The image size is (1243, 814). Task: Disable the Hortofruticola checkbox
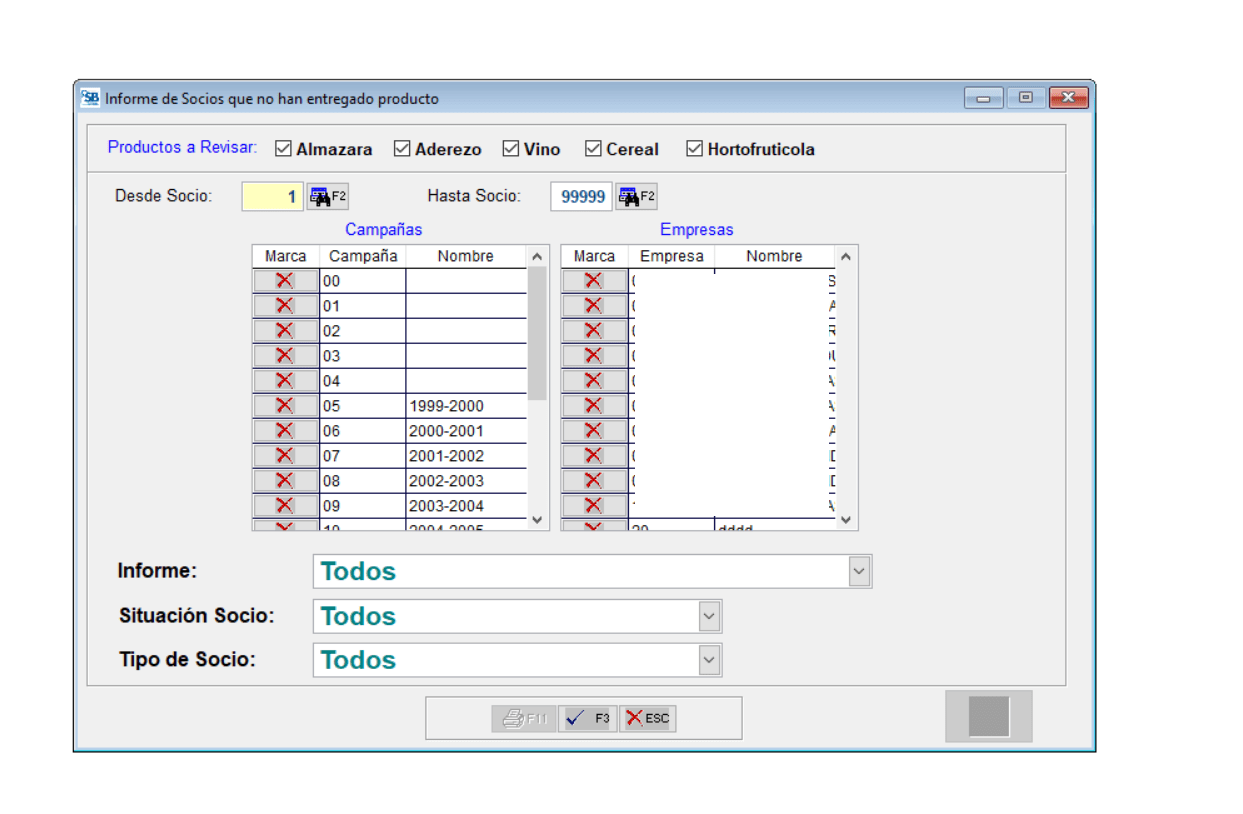coord(695,149)
